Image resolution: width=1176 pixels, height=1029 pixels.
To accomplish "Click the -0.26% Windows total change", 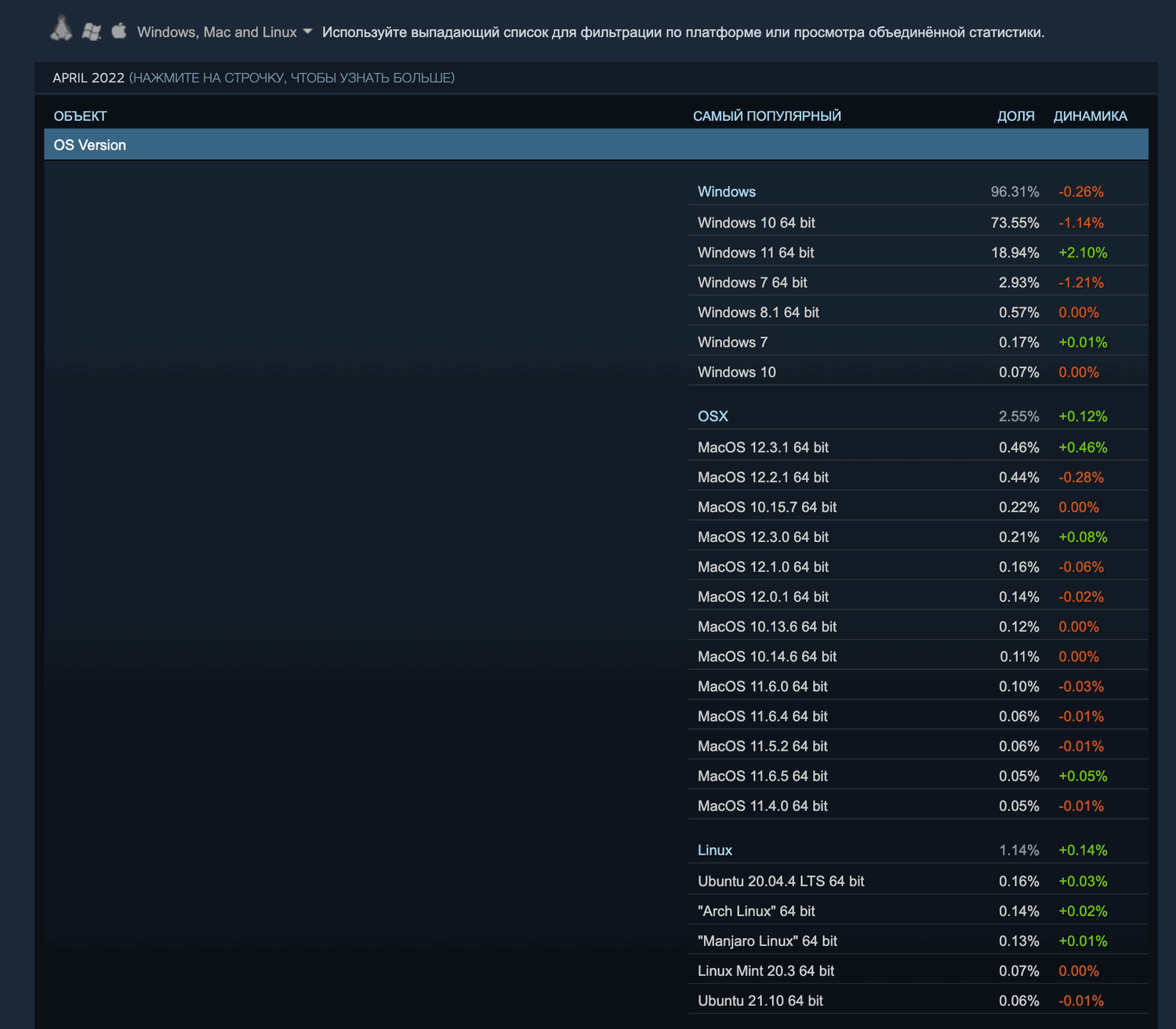I will point(1081,192).
